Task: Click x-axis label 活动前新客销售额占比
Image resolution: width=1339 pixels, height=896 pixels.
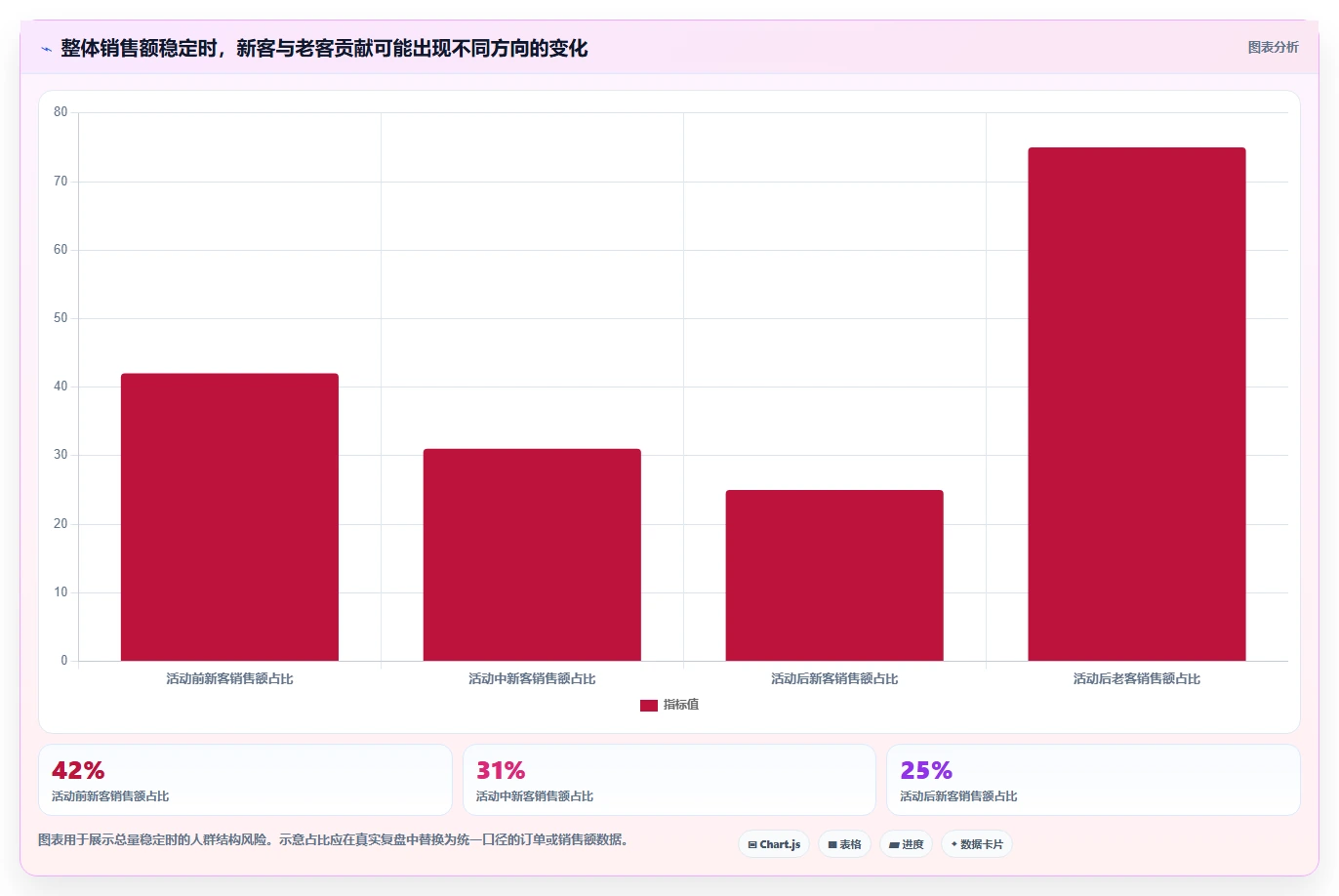Action: coord(229,678)
